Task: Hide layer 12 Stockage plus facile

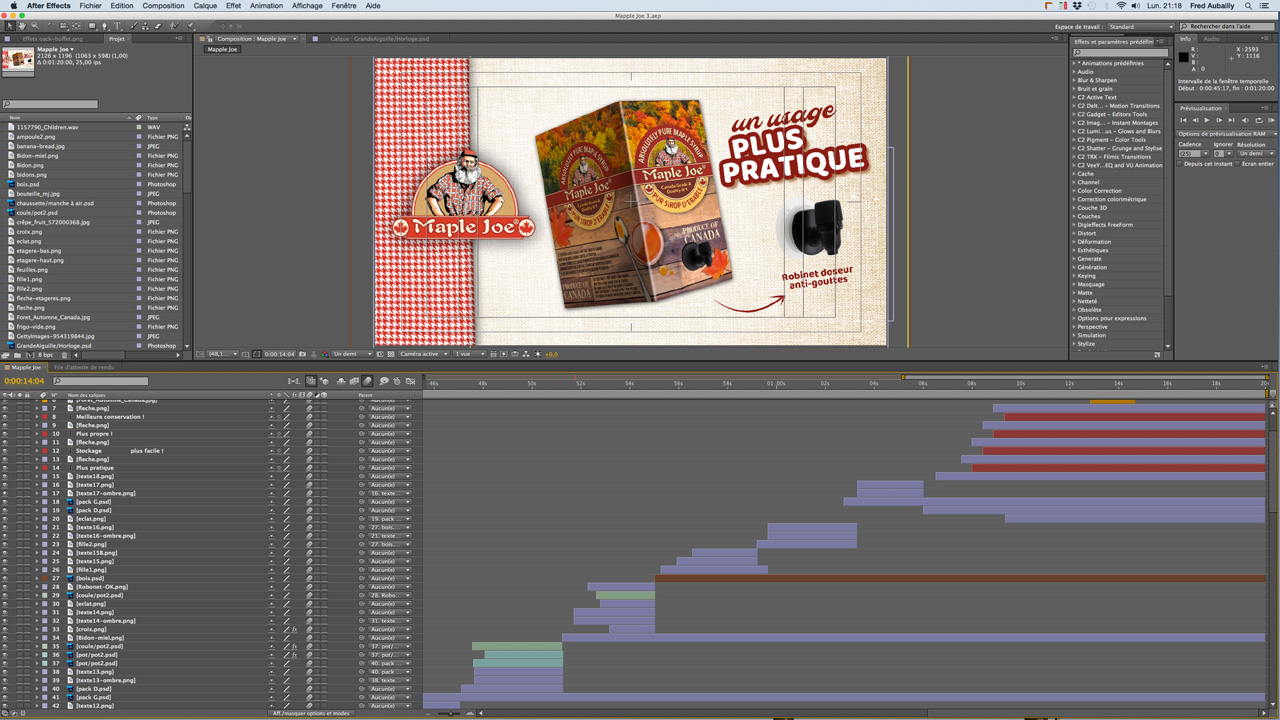Action: tap(5, 450)
